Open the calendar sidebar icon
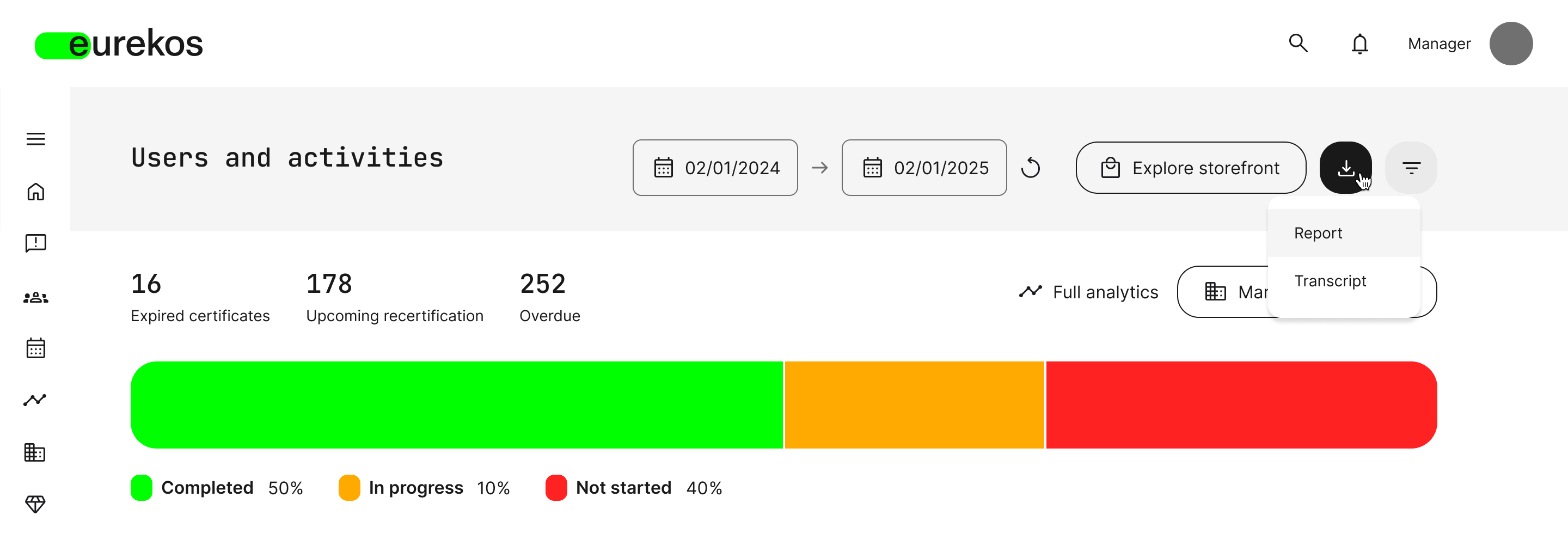Viewport: 1568px width, 534px height. (36, 348)
